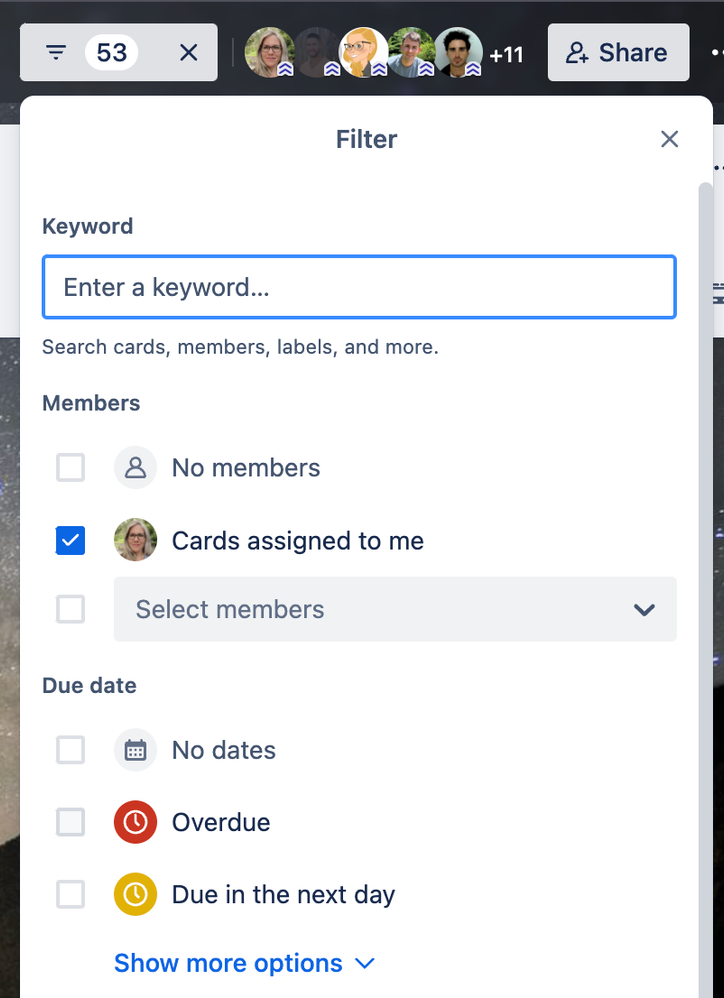
Task: Uncheck the Cards assigned to me checkbox
Action: coord(70,541)
